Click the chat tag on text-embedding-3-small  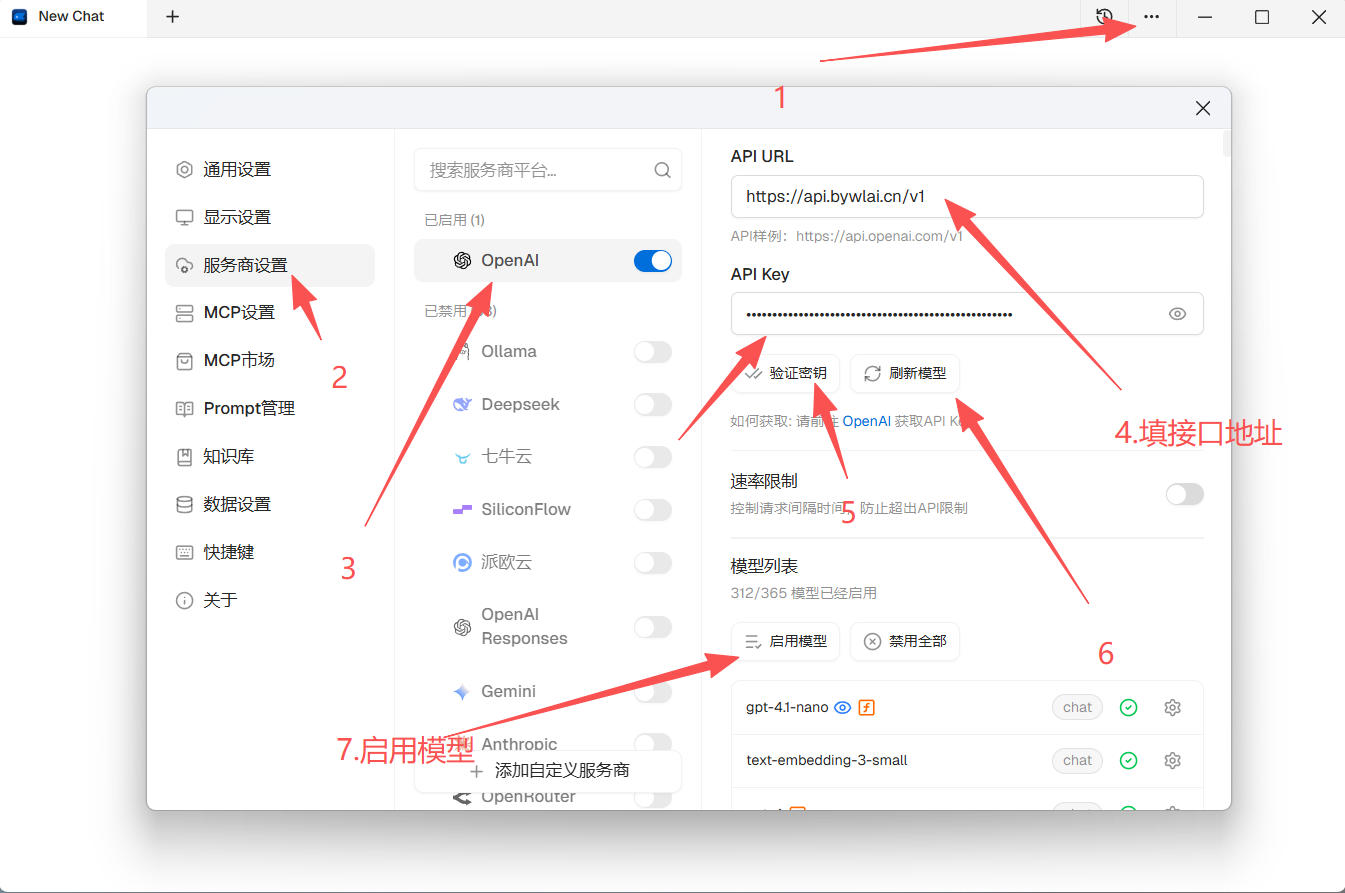(1077, 760)
